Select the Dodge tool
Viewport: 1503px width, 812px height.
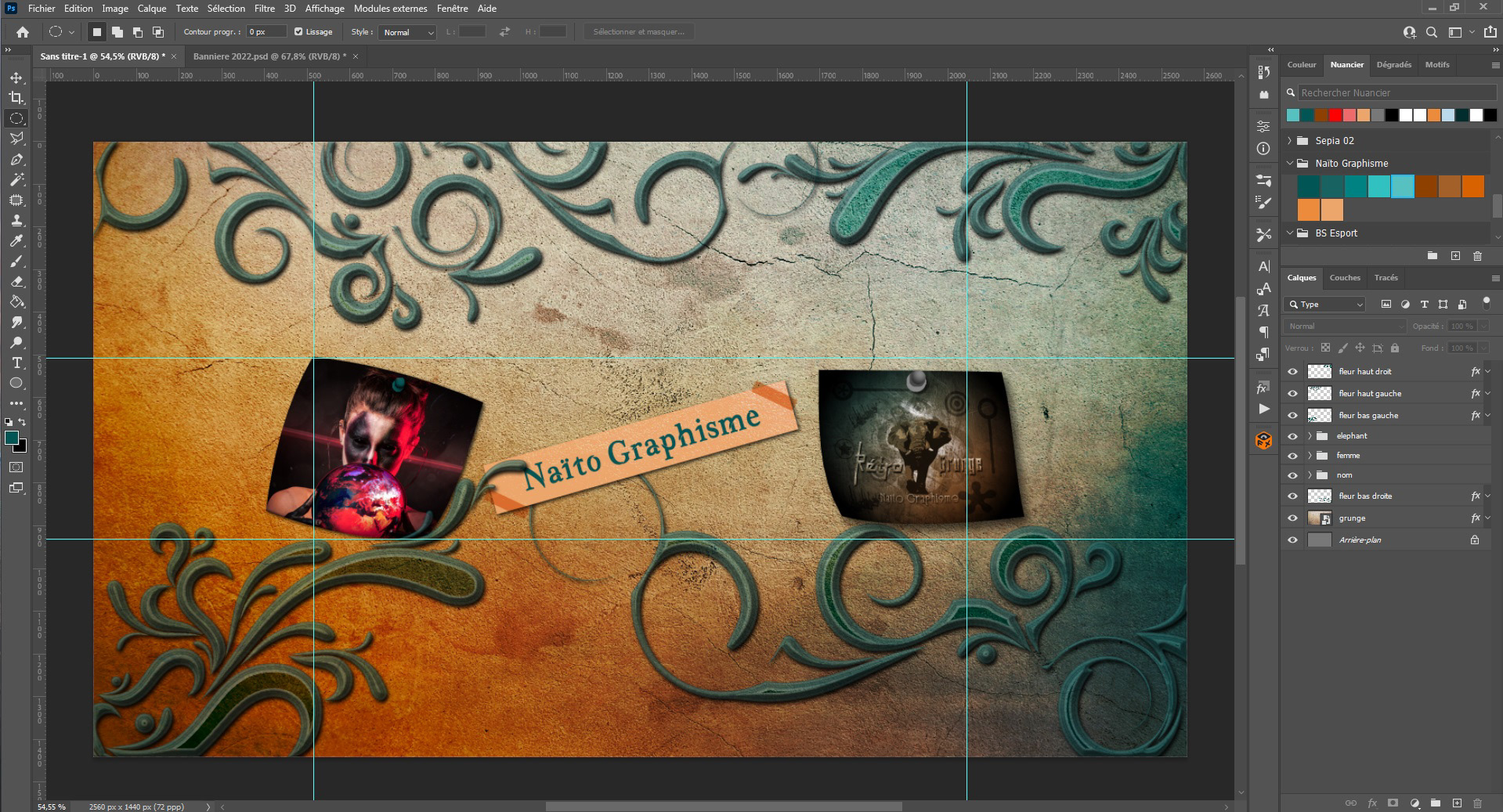(x=16, y=342)
